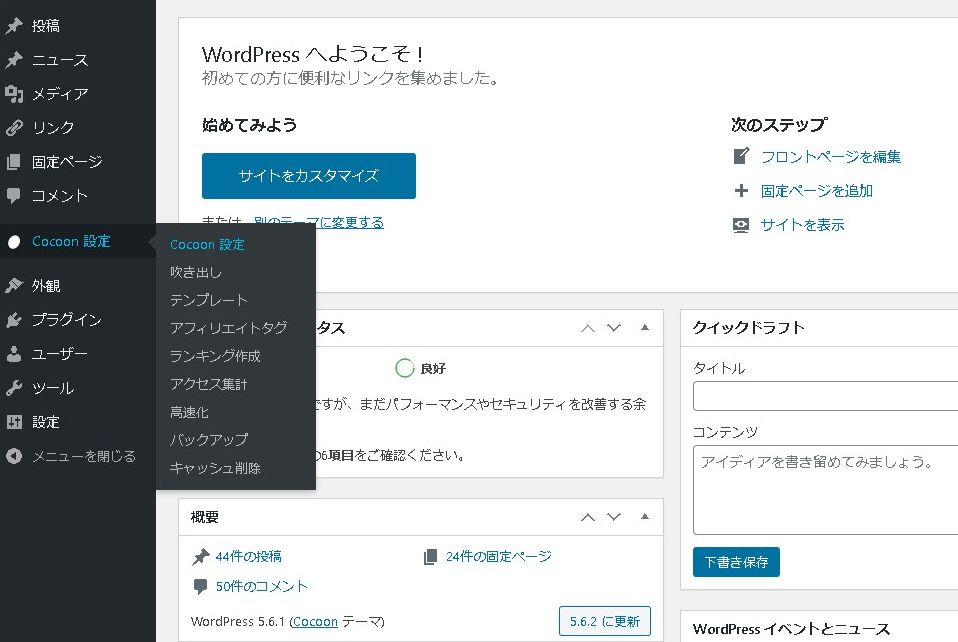Focus the タイトル input field
This screenshot has width=958, height=642.
pyautogui.click(x=825, y=396)
